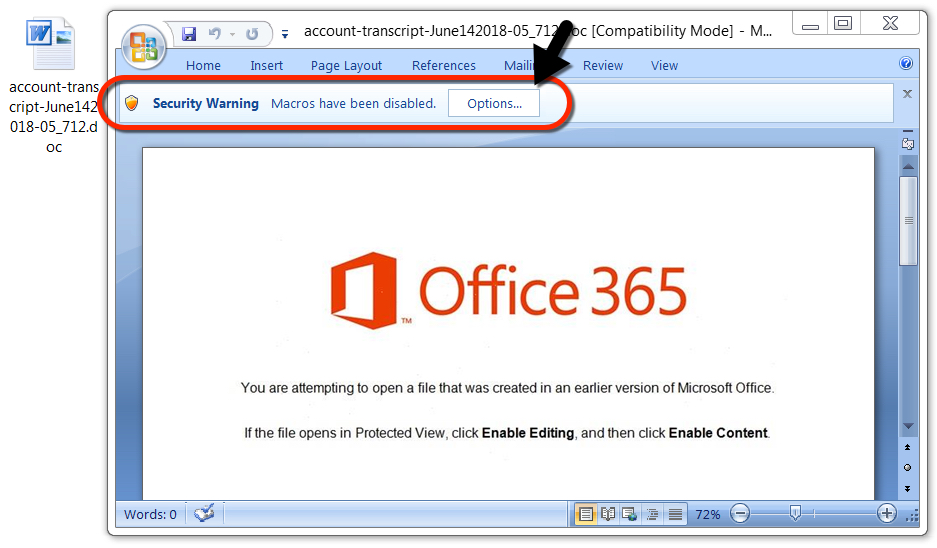Select the account-transcript file name label on the desktop
This screenshot has width=937, height=548.
[x=53, y=117]
